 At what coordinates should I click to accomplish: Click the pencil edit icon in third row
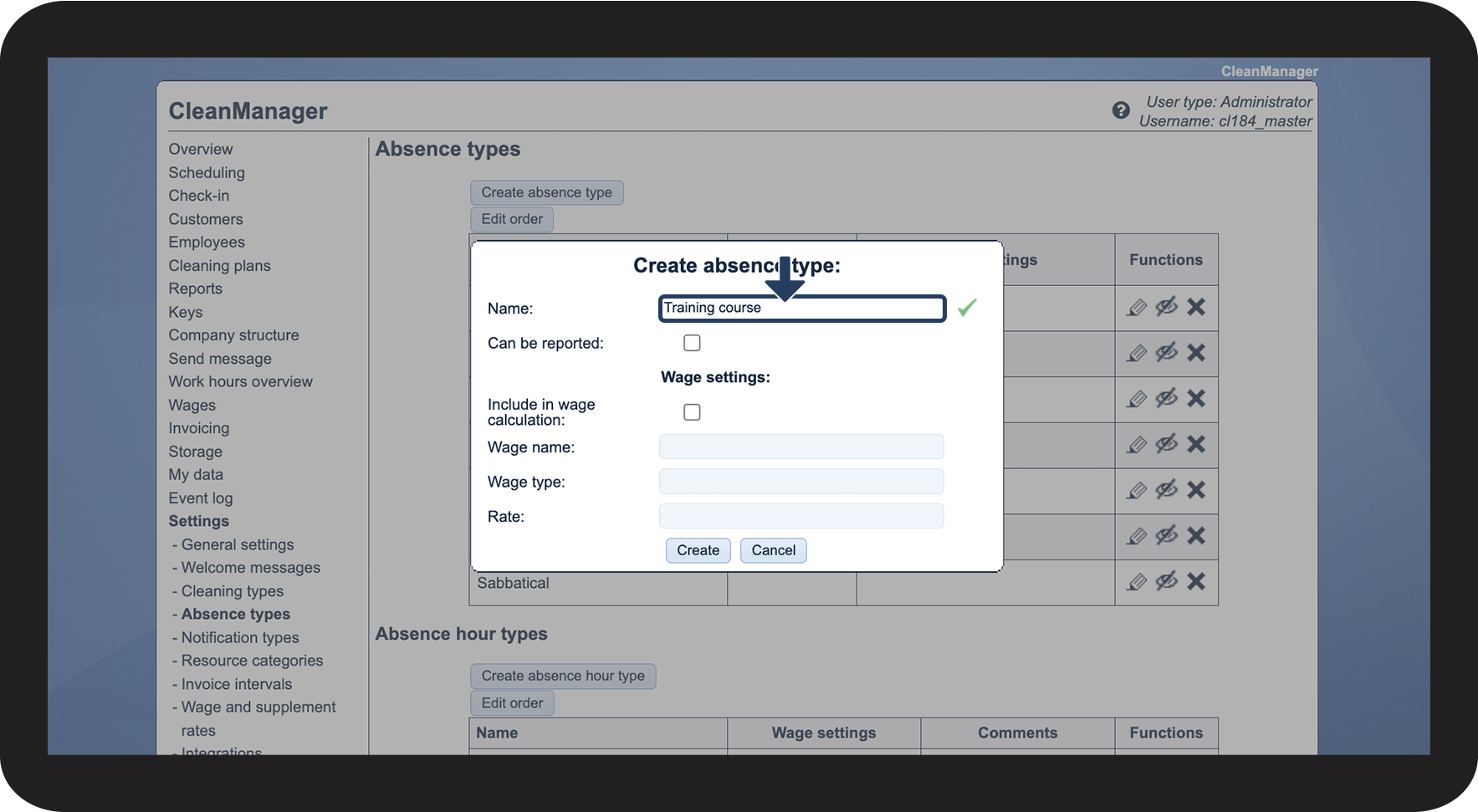(x=1136, y=399)
